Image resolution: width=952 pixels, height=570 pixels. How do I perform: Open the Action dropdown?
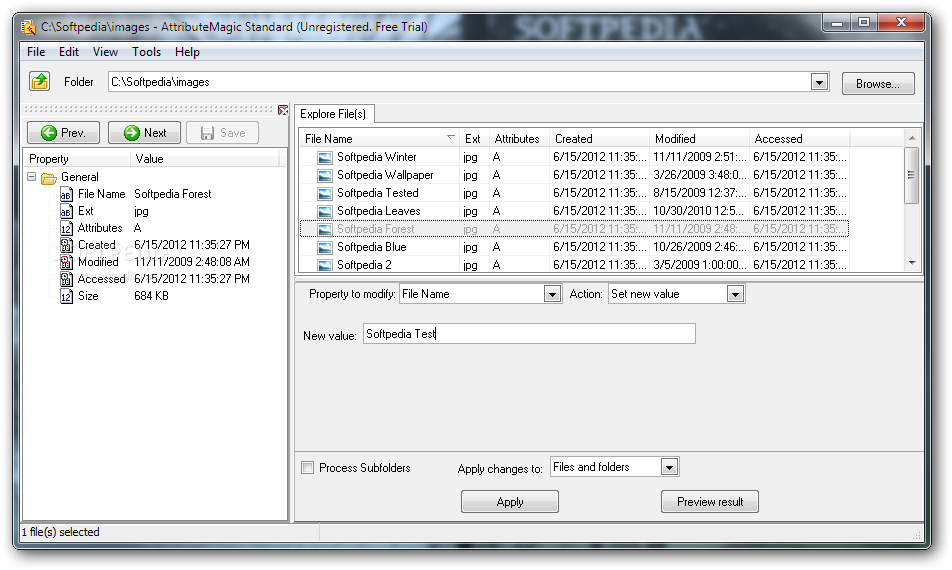[x=735, y=294]
